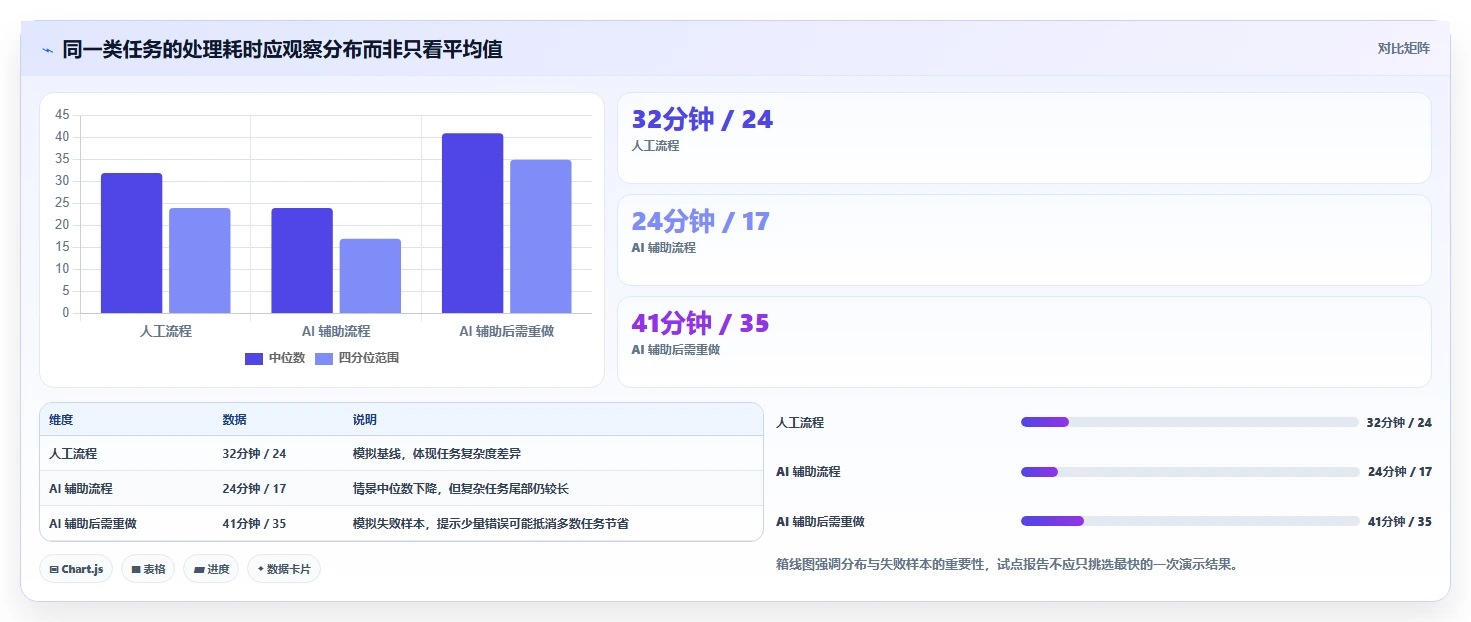Select the AI 辅助后需重做 cell in the table
This screenshot has width=1471, height=622.
pyautogui.click(x=93, y=524)
